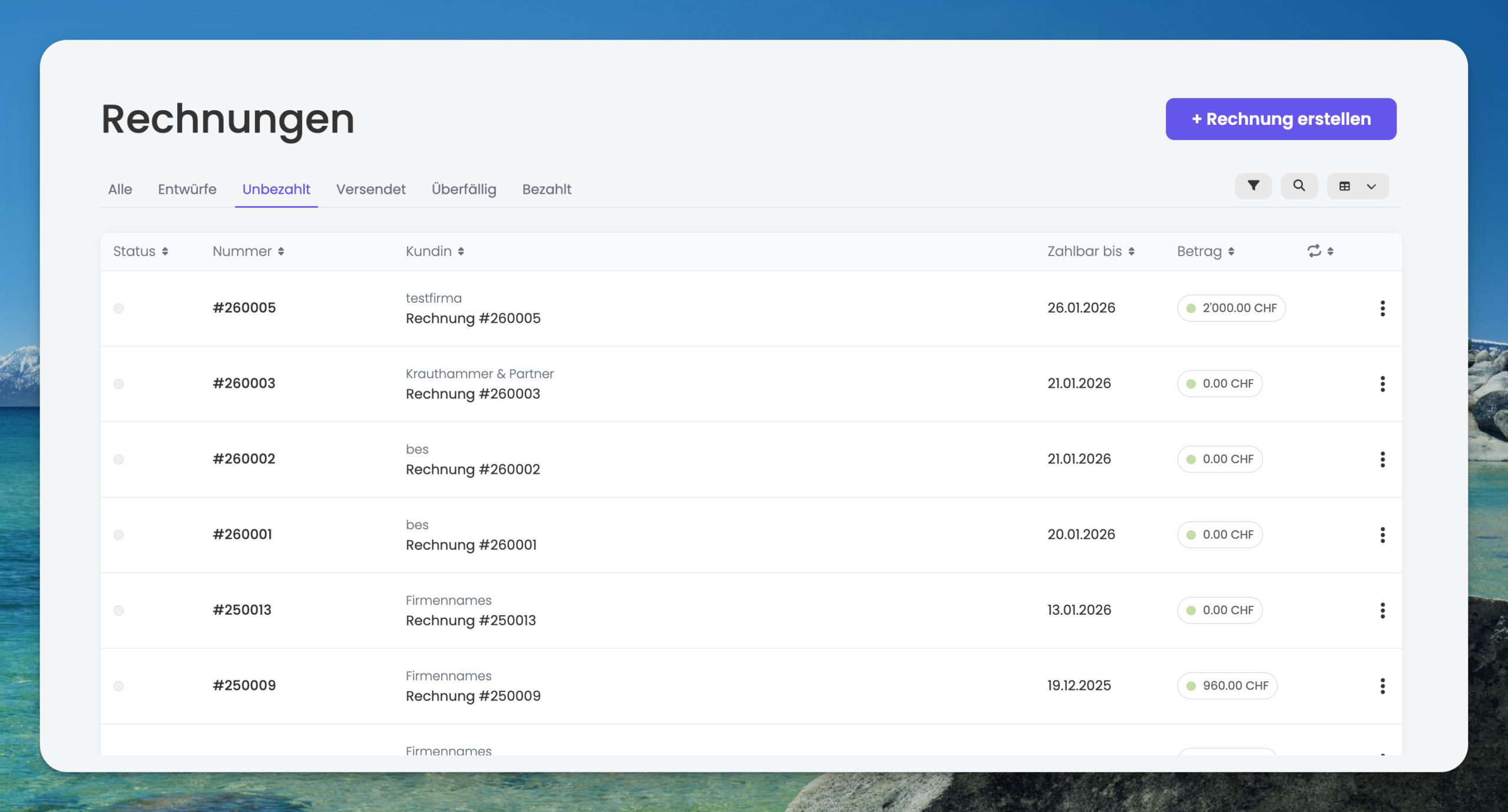Expand the table view layout dropdown
The image size is (1508, 812).
click(x=1358, y=186)
